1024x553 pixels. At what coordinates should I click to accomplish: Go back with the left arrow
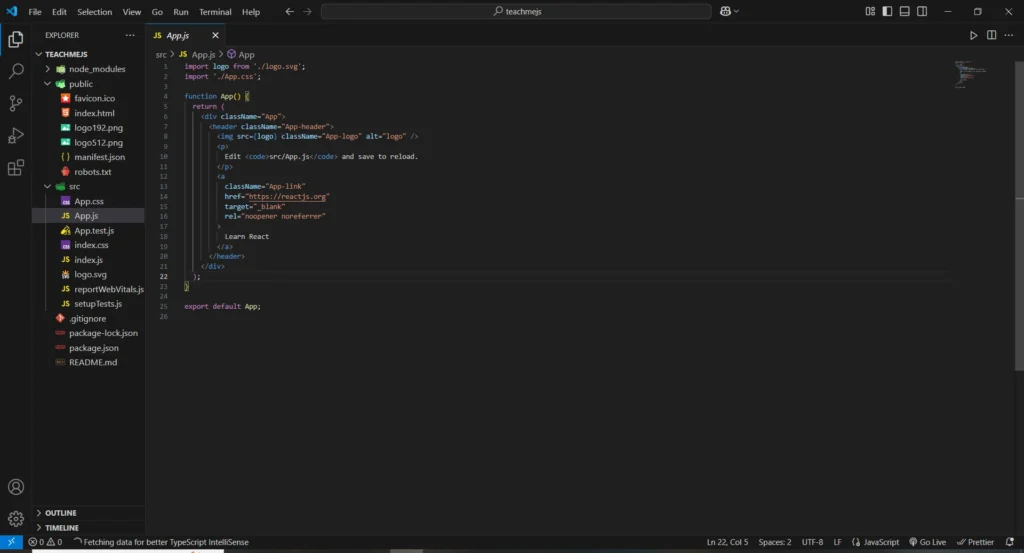pyautogui.click(x=289, y=11)
